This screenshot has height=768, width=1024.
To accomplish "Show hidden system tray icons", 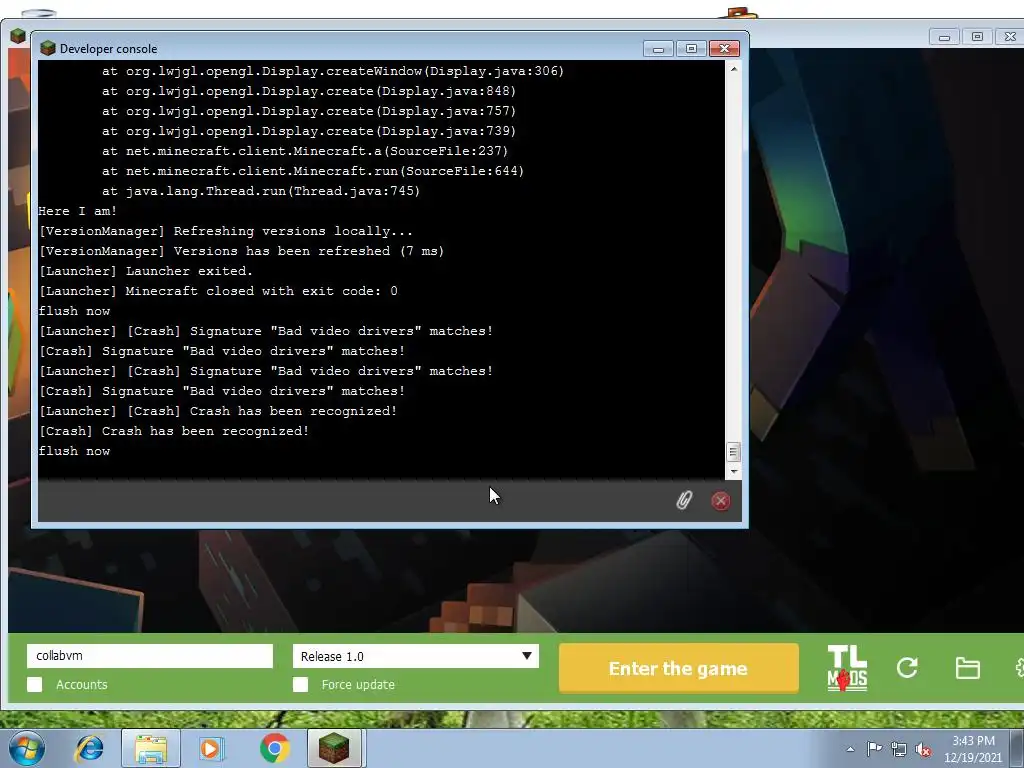I will [850, 749].
